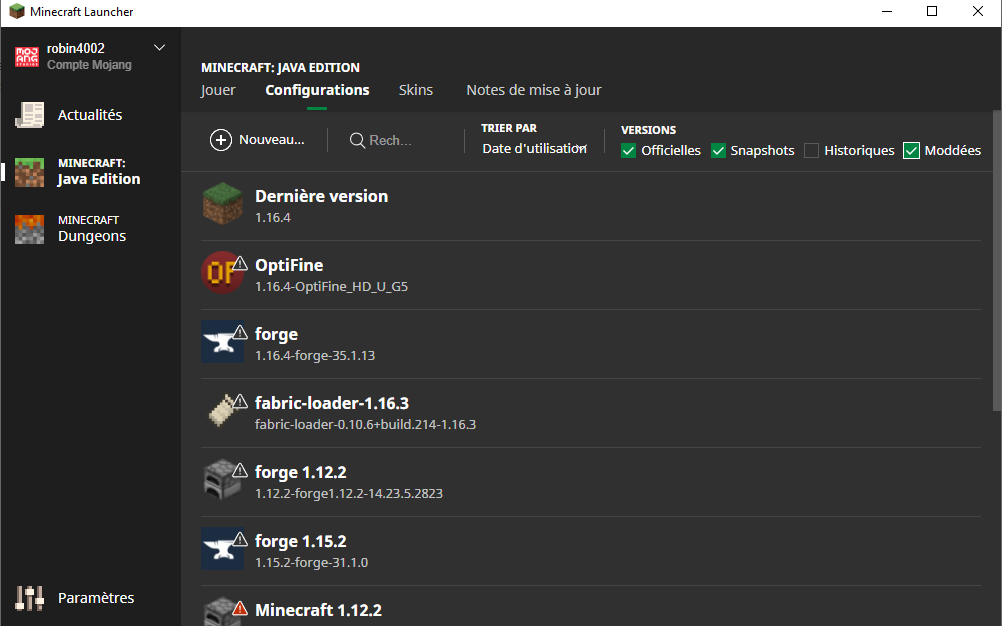Click the OptiFine OF logo icon

[222, 273]
